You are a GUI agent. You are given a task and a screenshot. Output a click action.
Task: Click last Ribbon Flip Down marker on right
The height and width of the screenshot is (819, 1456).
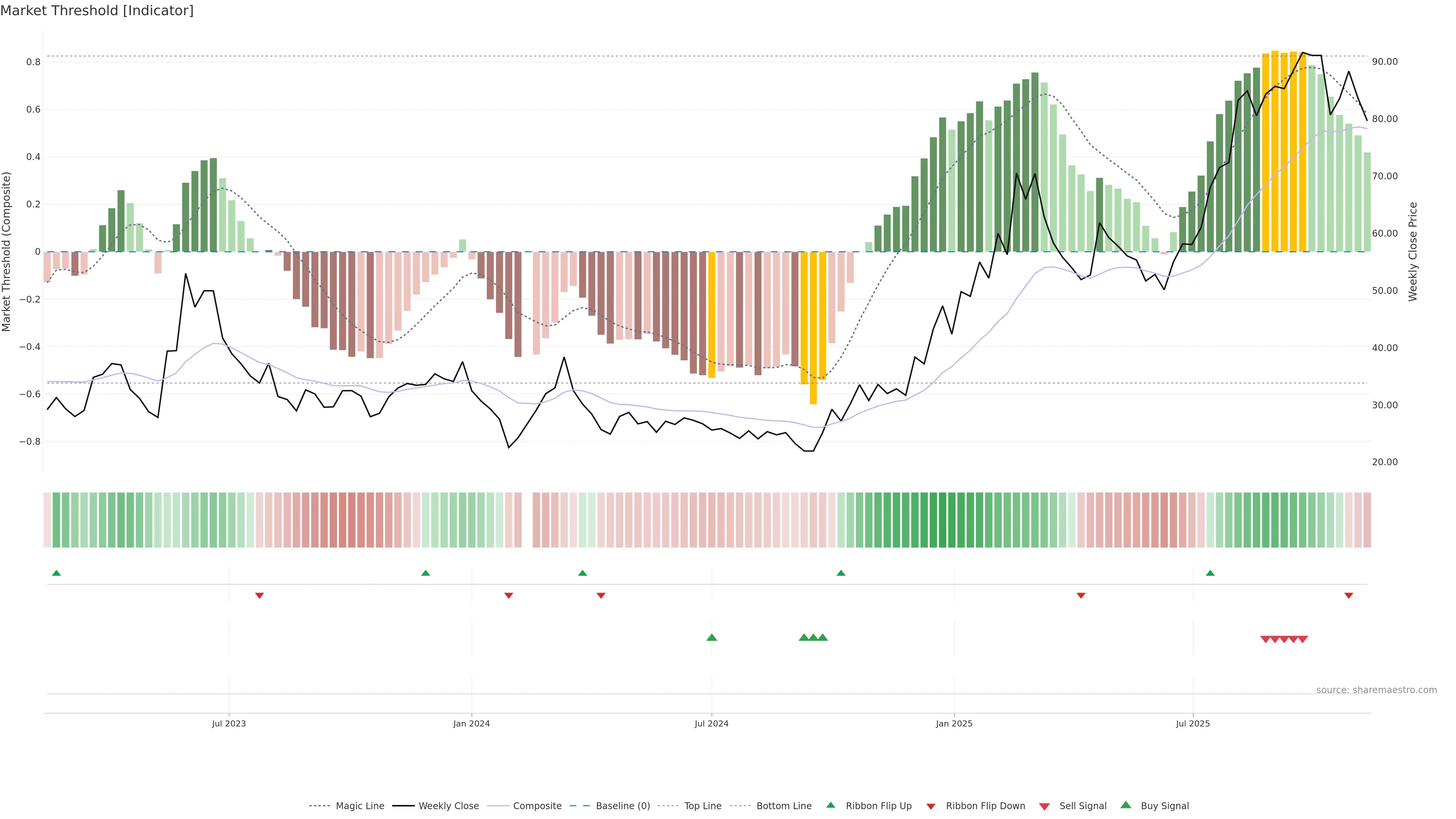point(1349,596)
